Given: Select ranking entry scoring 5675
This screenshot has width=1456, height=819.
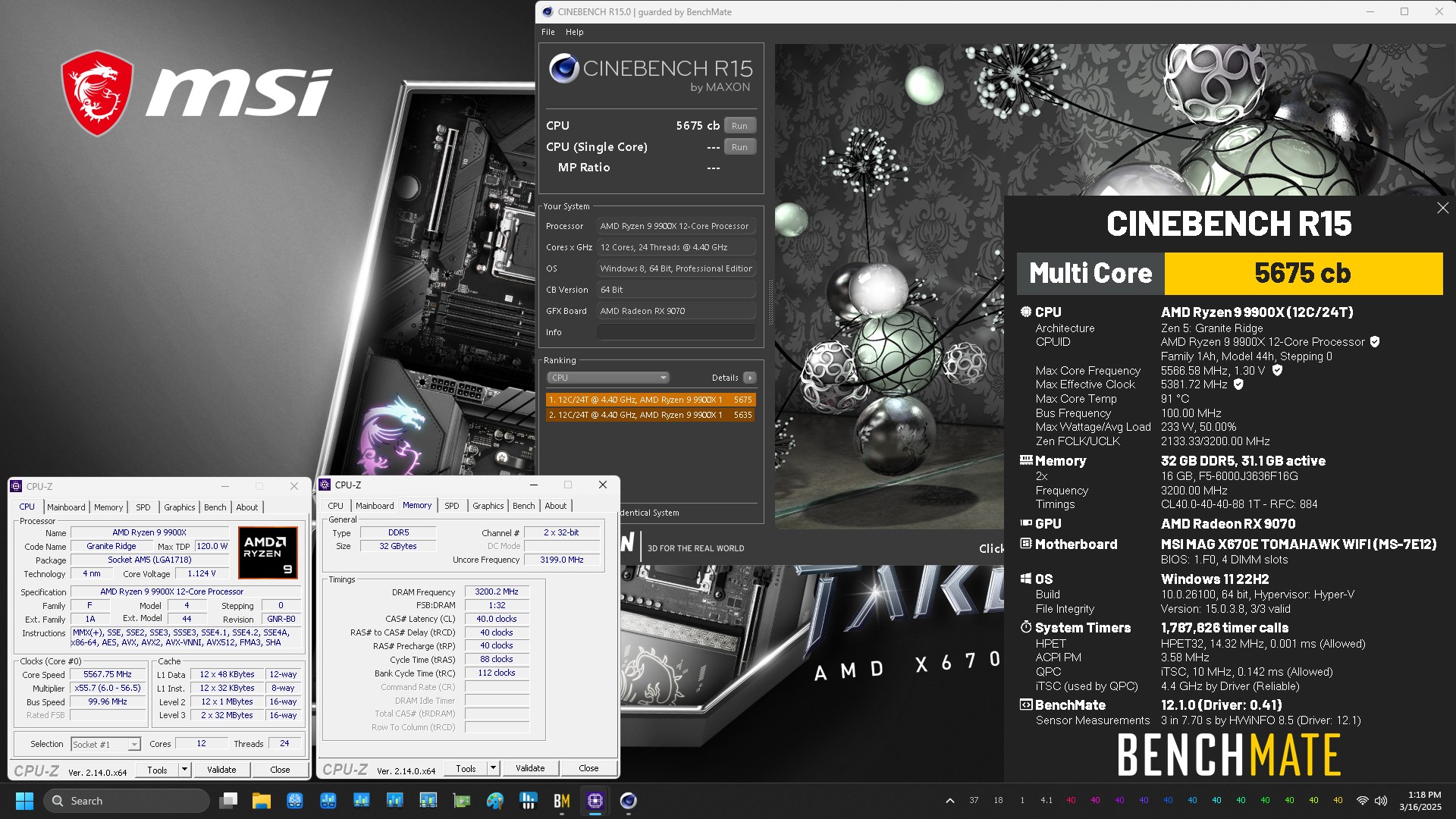Looking at the screenshot, I should (650, 400).
